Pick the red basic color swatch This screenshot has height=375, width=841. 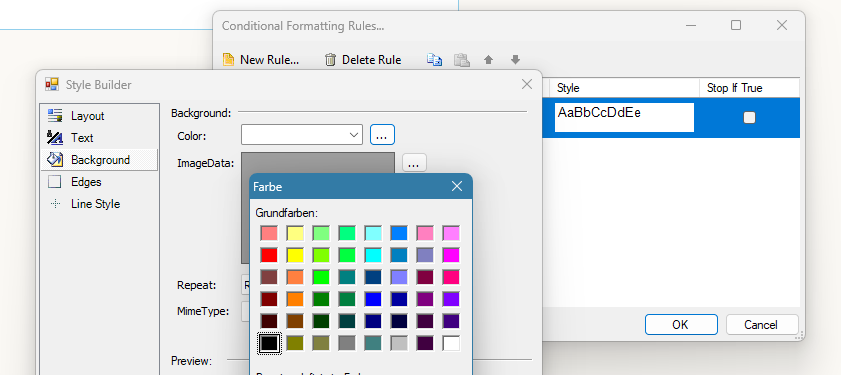coord(269,255)
